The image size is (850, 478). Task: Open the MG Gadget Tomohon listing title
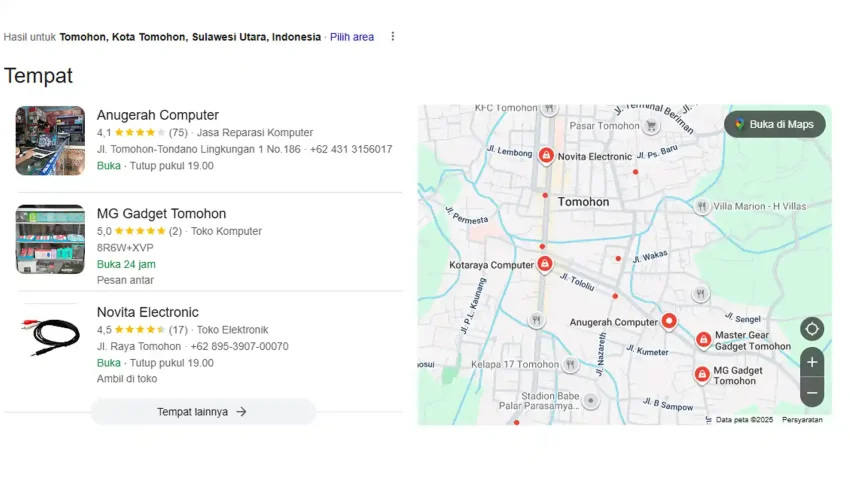tap(162, 214)
